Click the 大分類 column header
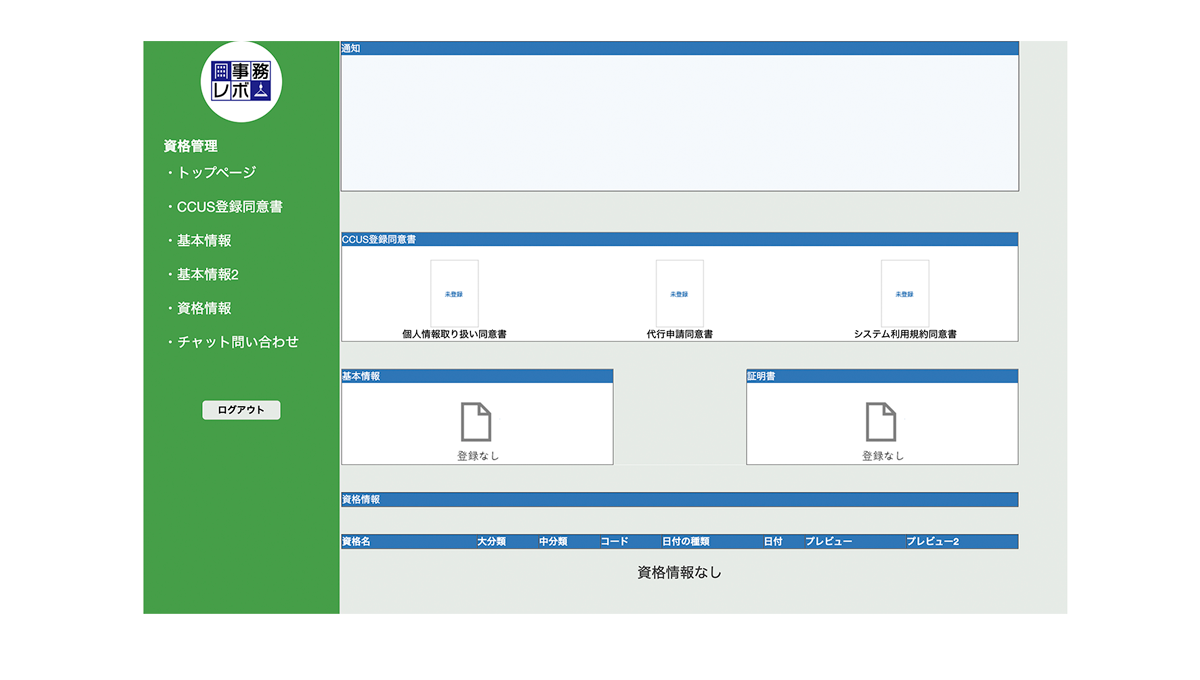The height and width of the screenshot is (680, 1200). pos(491,541)
